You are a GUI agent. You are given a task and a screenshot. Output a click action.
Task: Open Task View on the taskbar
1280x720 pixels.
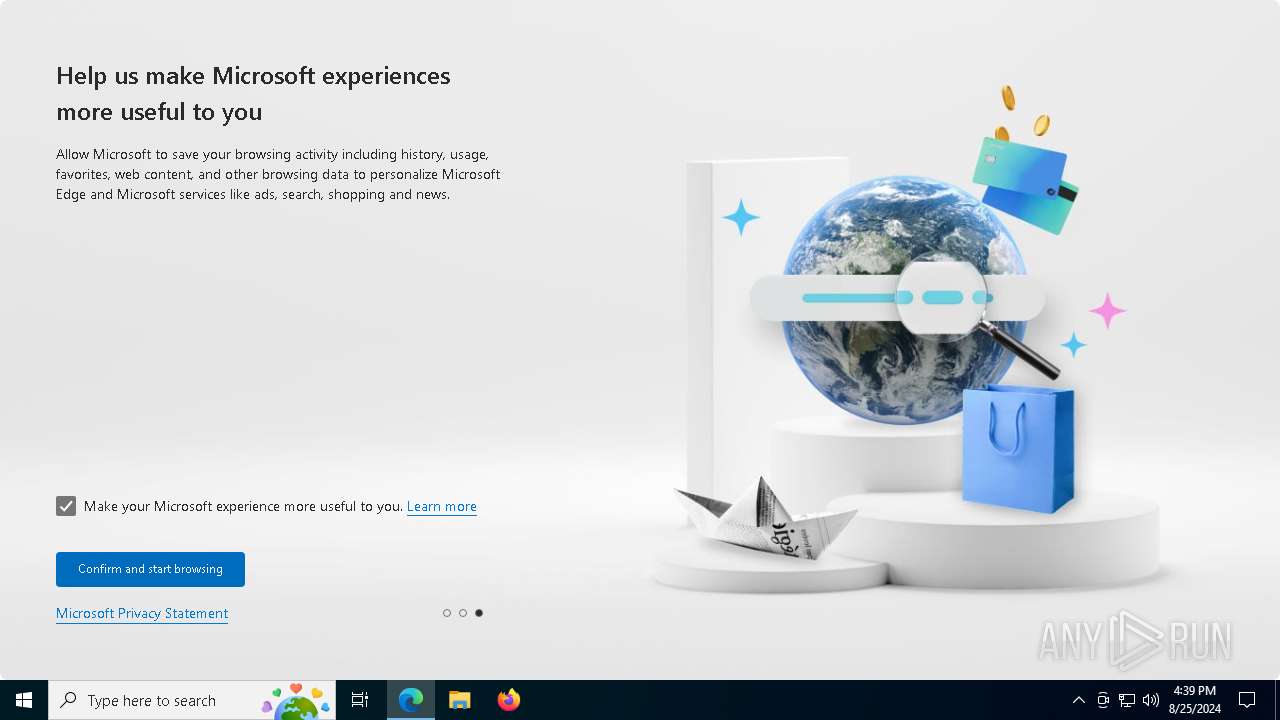click(x=360, y=700)
